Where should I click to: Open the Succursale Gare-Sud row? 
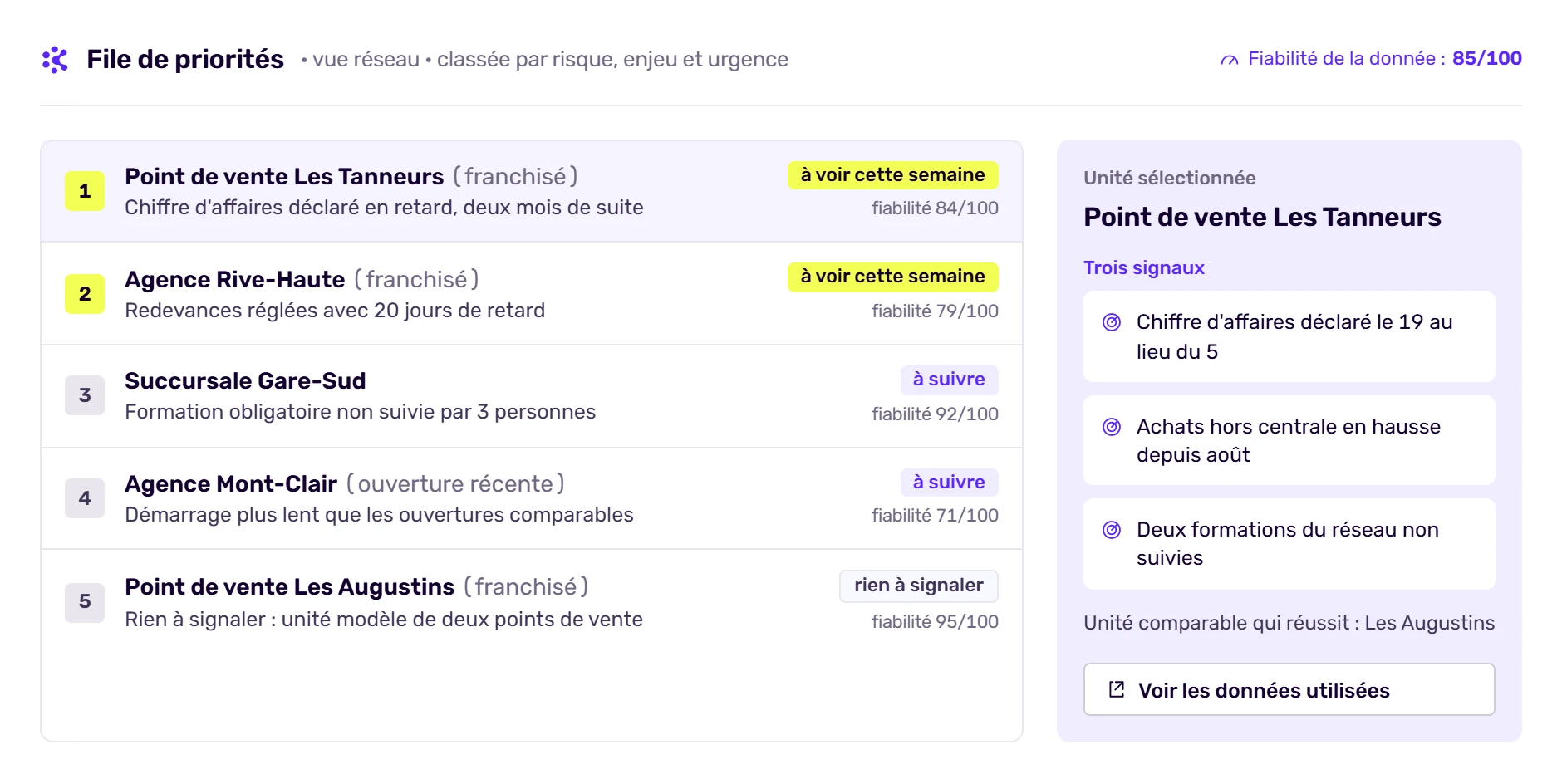click(532, 397)
